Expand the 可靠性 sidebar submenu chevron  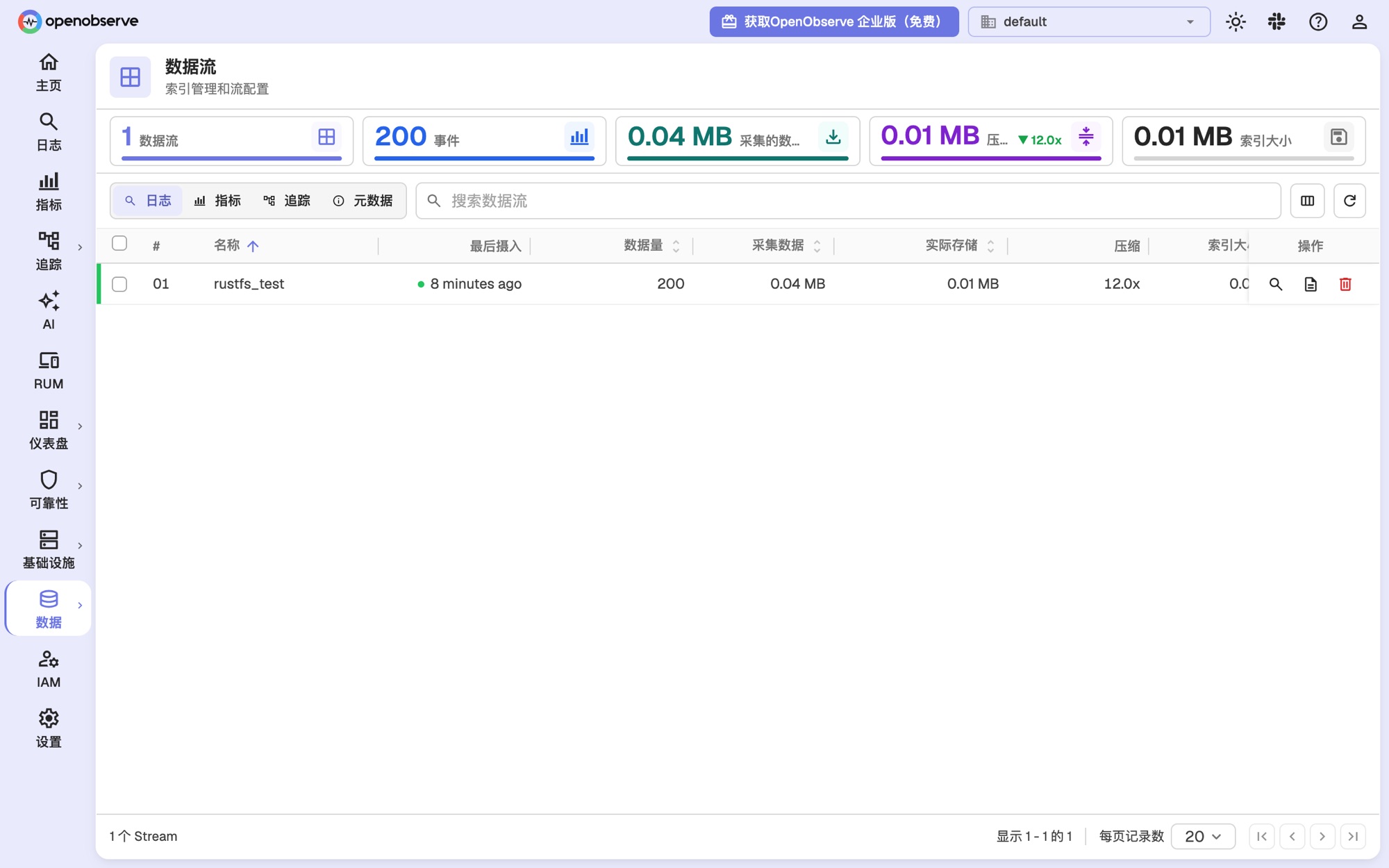pyautogui.click(x=80, y=486)
